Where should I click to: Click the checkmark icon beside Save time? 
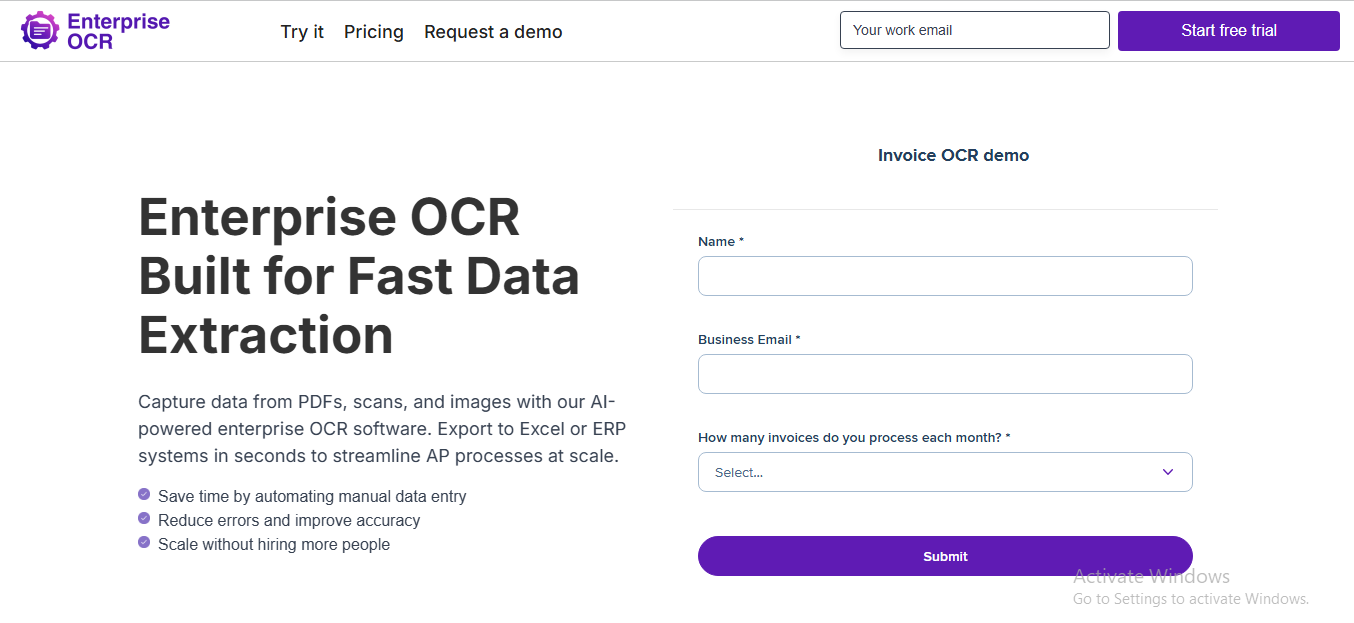[x=144, y=495]
